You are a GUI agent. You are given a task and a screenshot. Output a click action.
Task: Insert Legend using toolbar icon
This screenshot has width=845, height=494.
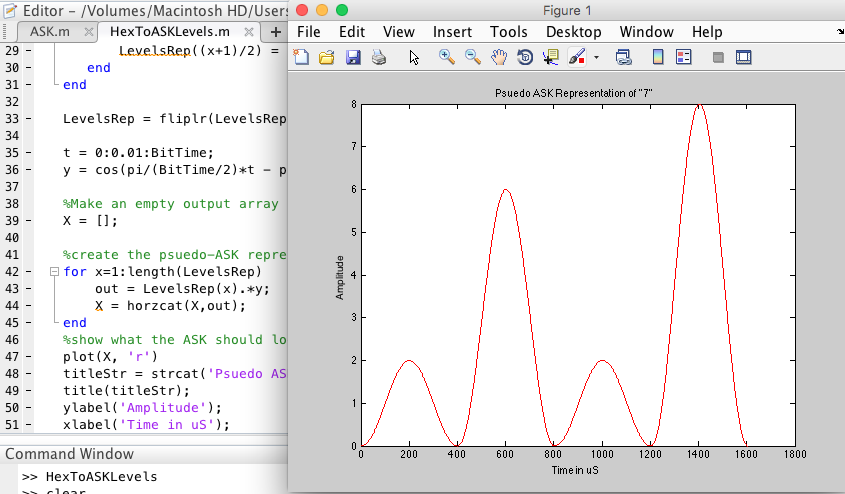click(x=683, y=57)
